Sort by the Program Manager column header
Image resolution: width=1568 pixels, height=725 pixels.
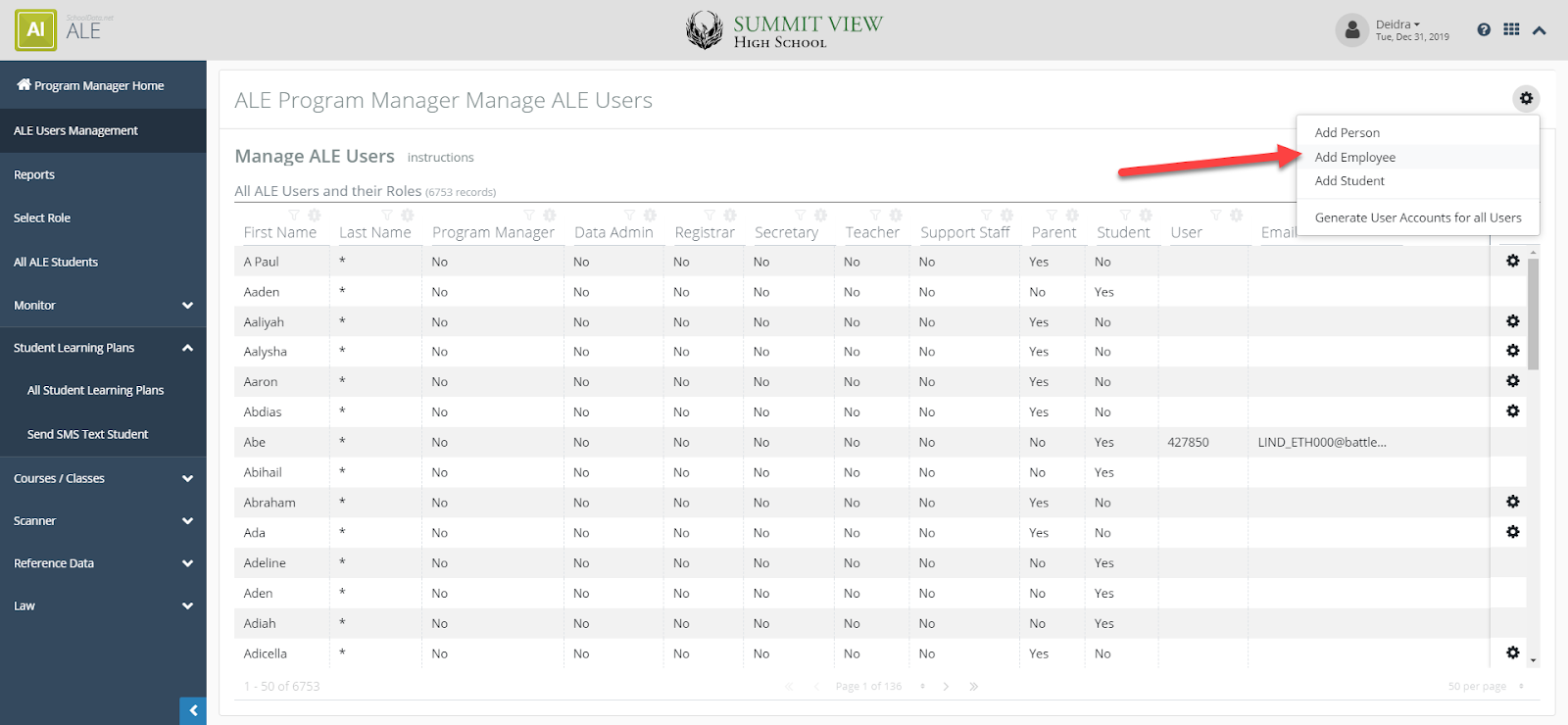tap(493, 232)
